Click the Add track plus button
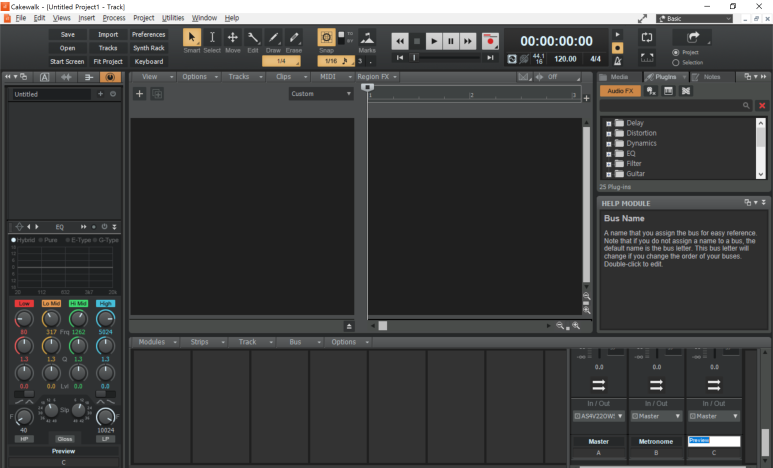The height and width of the screenshot is (468, 773). pos(140,94)
